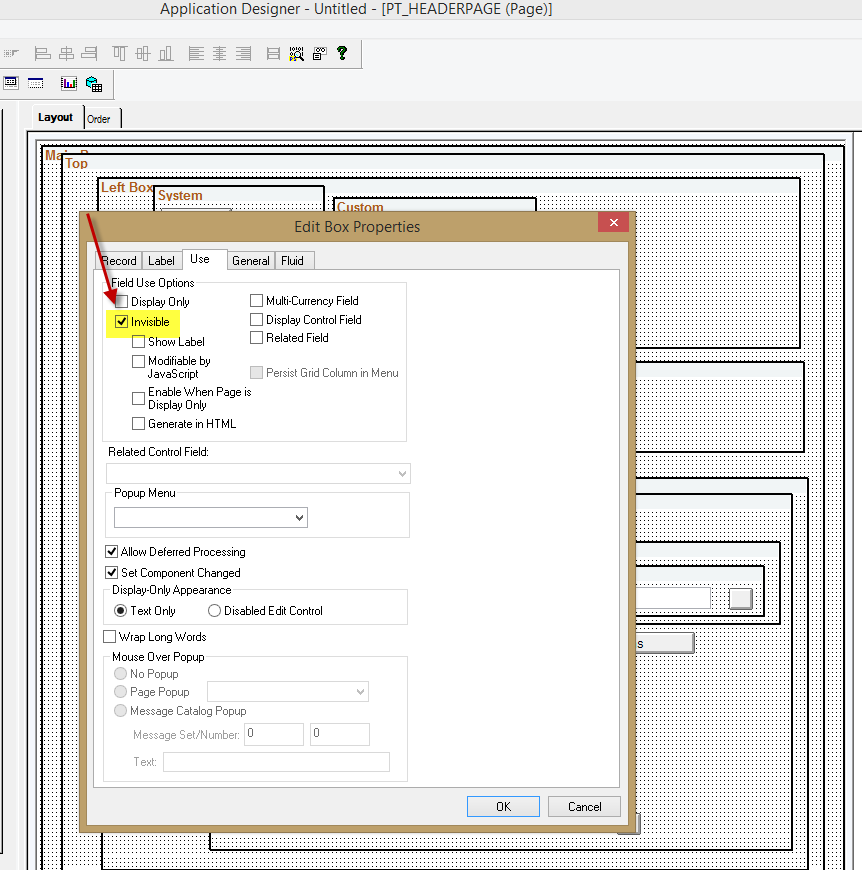Select the grid layout icon on second toolbar

point(35,83)
